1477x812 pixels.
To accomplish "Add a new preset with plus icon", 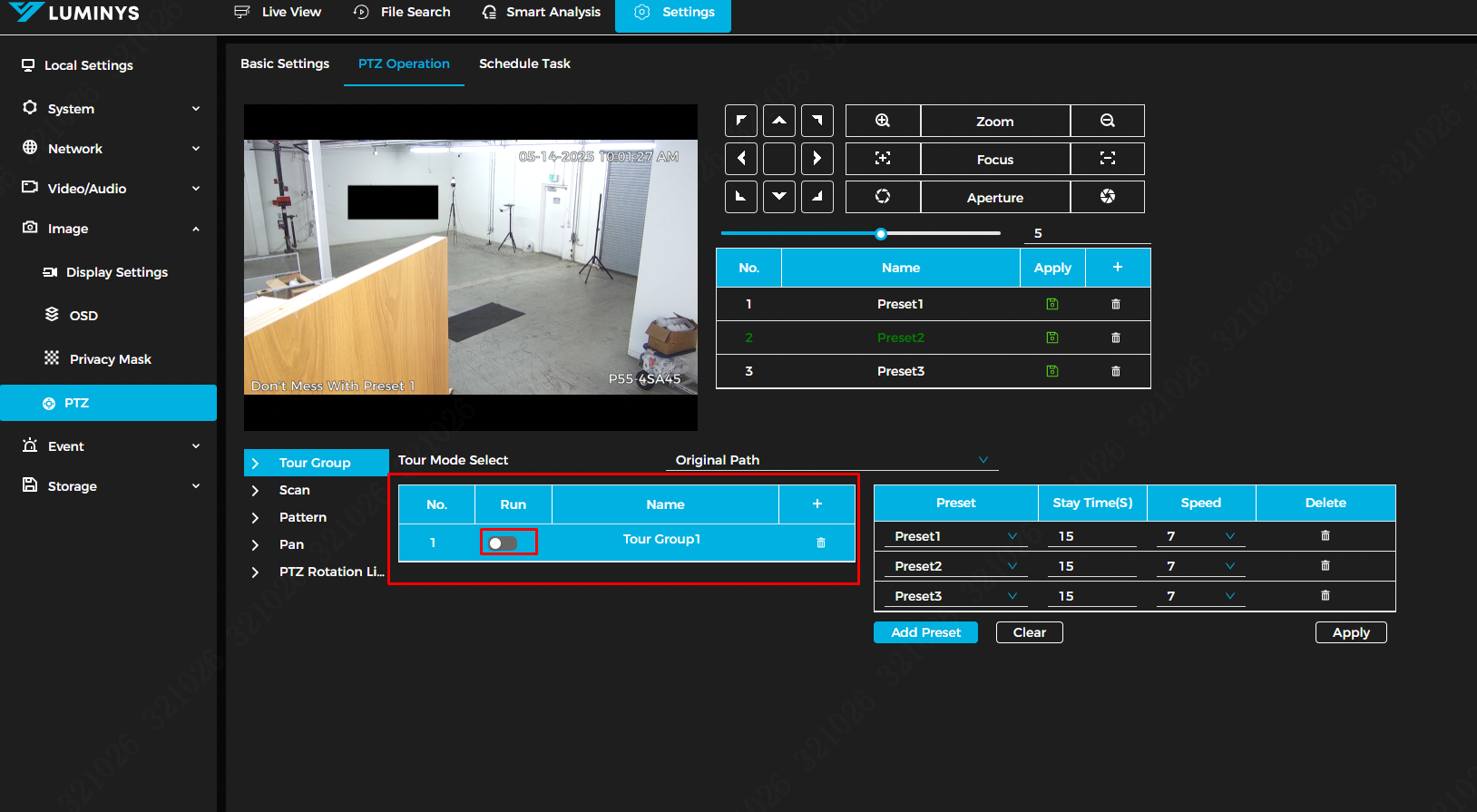I will pos(1117,268).
